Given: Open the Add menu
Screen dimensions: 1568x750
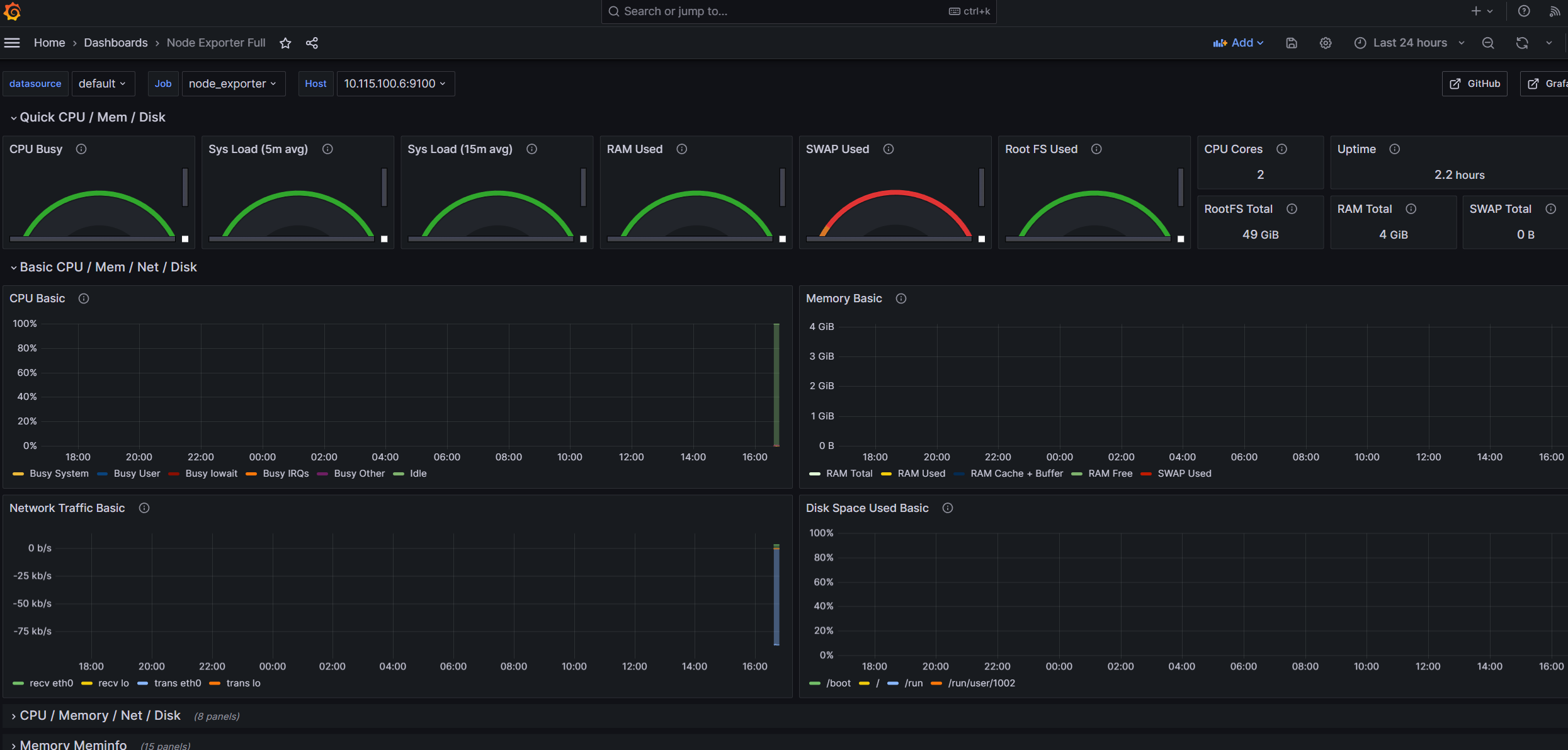Looking at the screenshot, I should [1238, 43].
